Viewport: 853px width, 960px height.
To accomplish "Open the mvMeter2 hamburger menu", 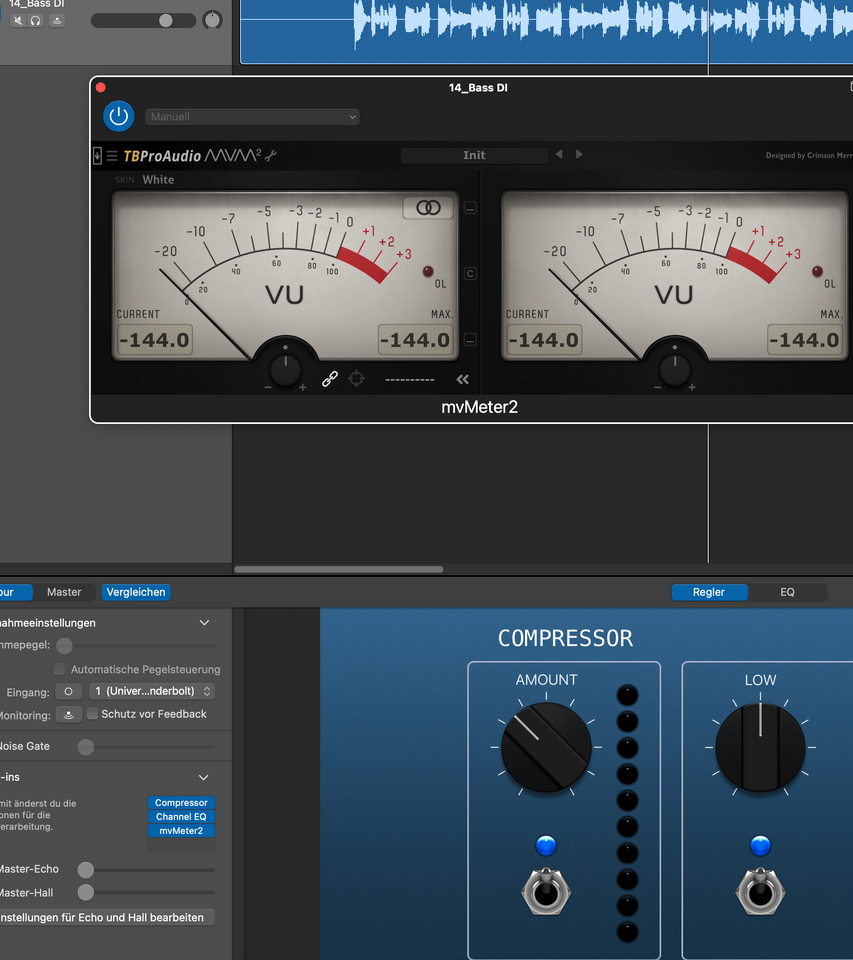I will point(112,156).
